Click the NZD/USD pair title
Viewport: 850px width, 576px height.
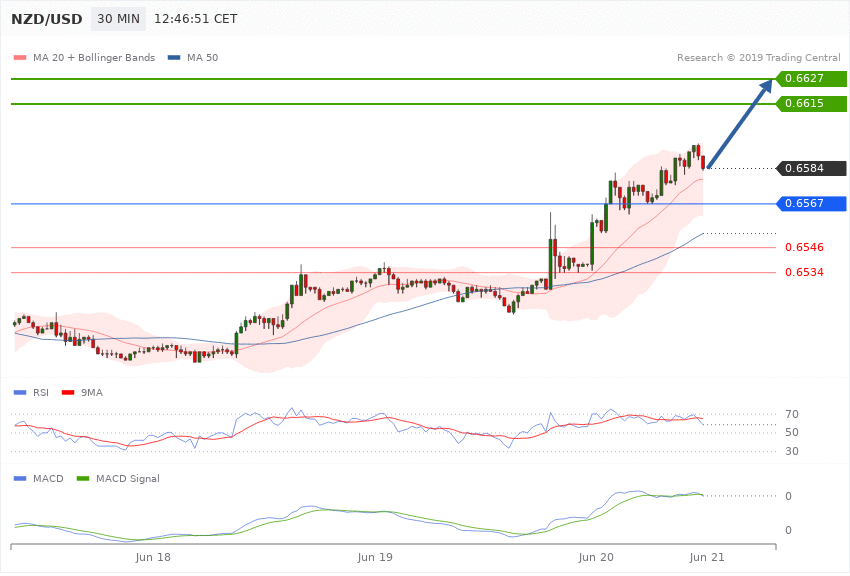(47, 19)
